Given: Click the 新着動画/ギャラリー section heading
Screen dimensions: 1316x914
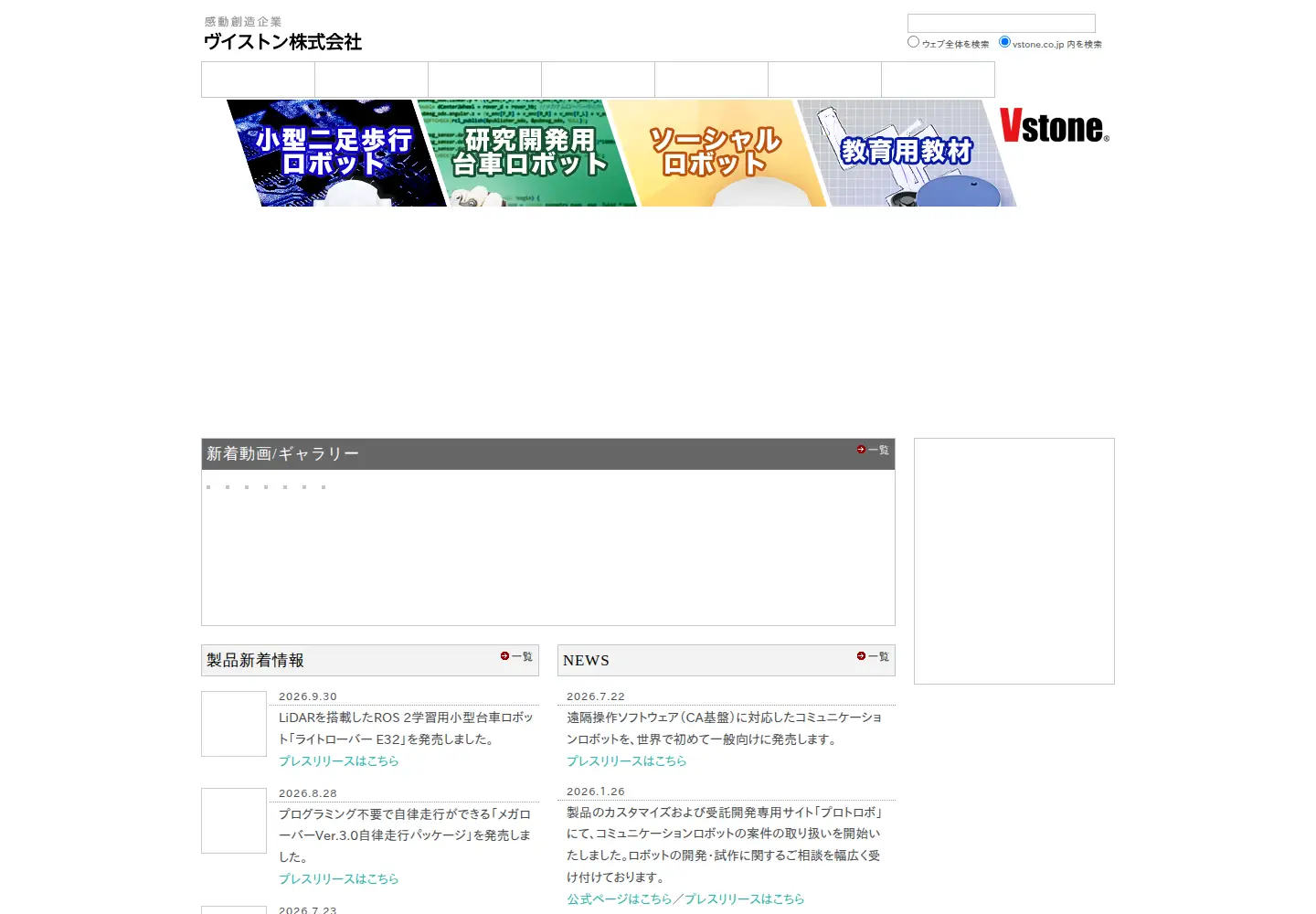Looking at the screenshot, I should click(x=282, y=454).
